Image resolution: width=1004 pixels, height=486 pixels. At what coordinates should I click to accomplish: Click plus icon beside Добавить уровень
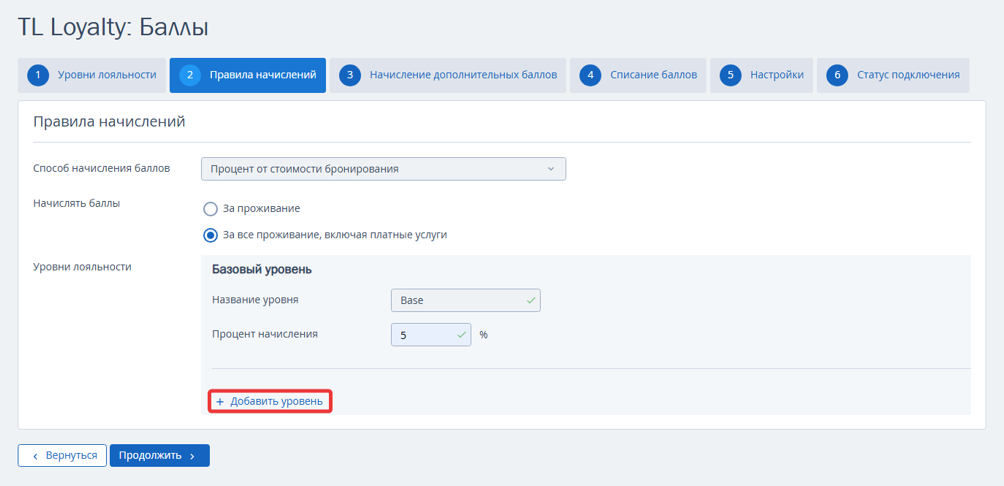pos(220,402)
